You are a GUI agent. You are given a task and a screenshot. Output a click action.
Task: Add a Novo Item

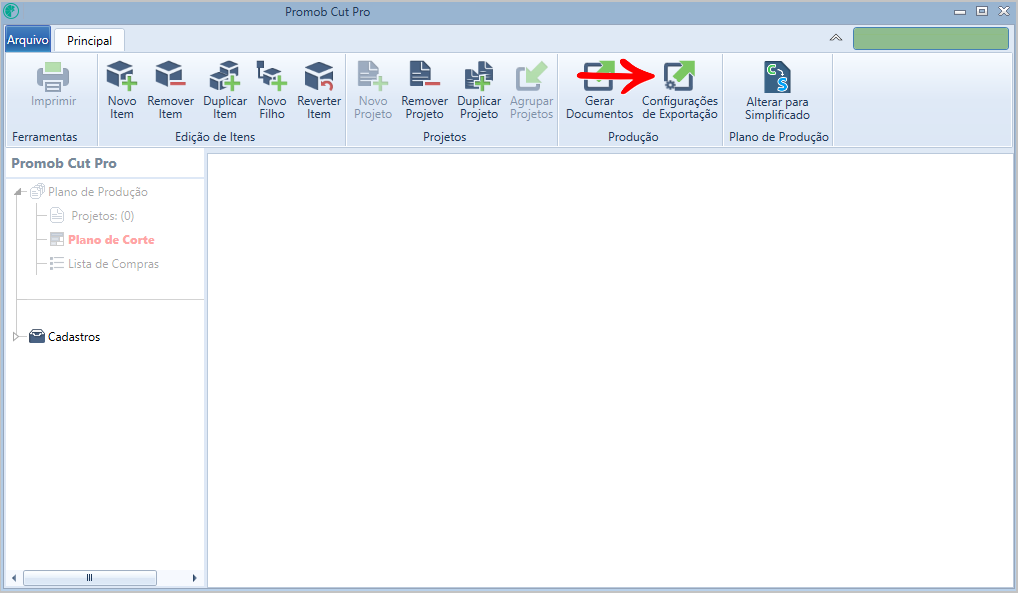click(x=121, y=90)
